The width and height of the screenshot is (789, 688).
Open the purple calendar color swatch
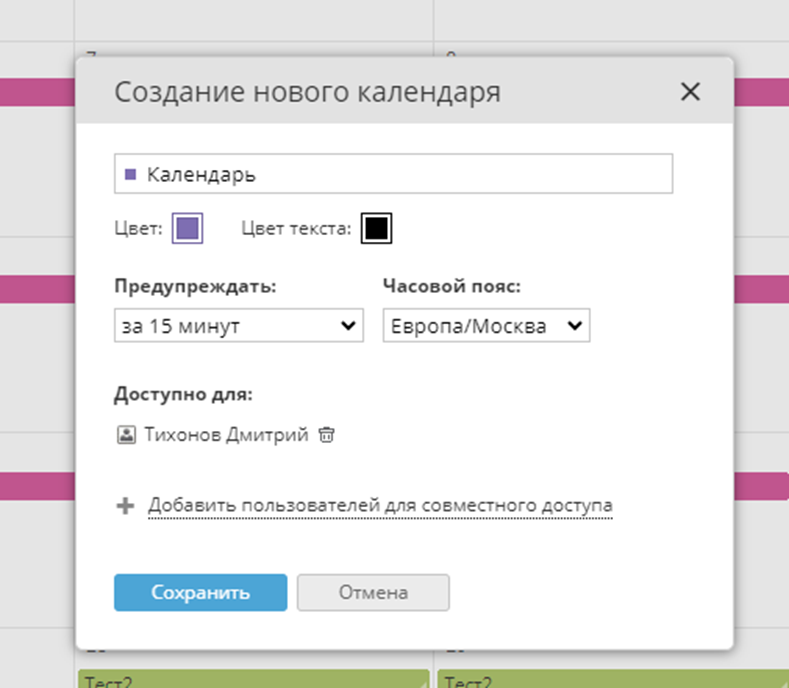coord(188,229)
